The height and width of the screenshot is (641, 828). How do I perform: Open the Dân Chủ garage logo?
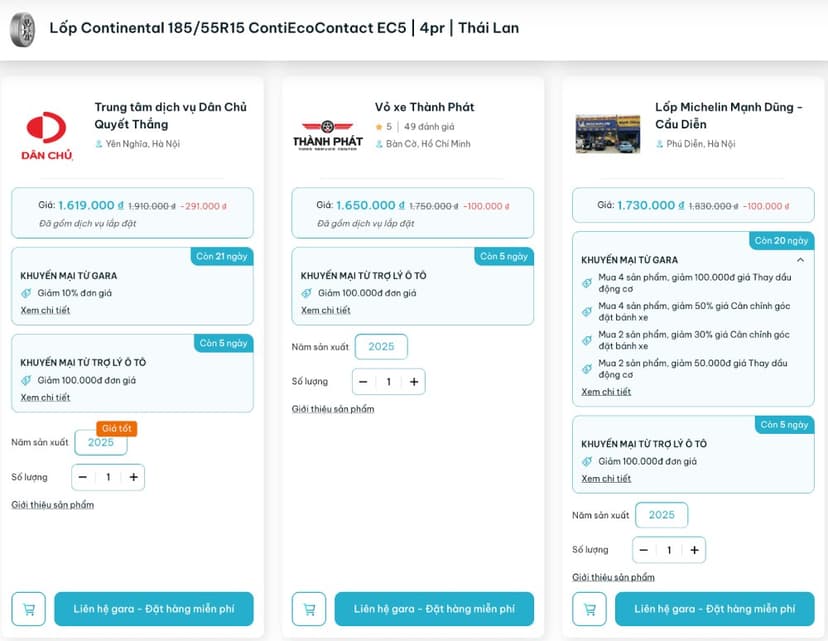pyautogui.click(x=46, y=135)
